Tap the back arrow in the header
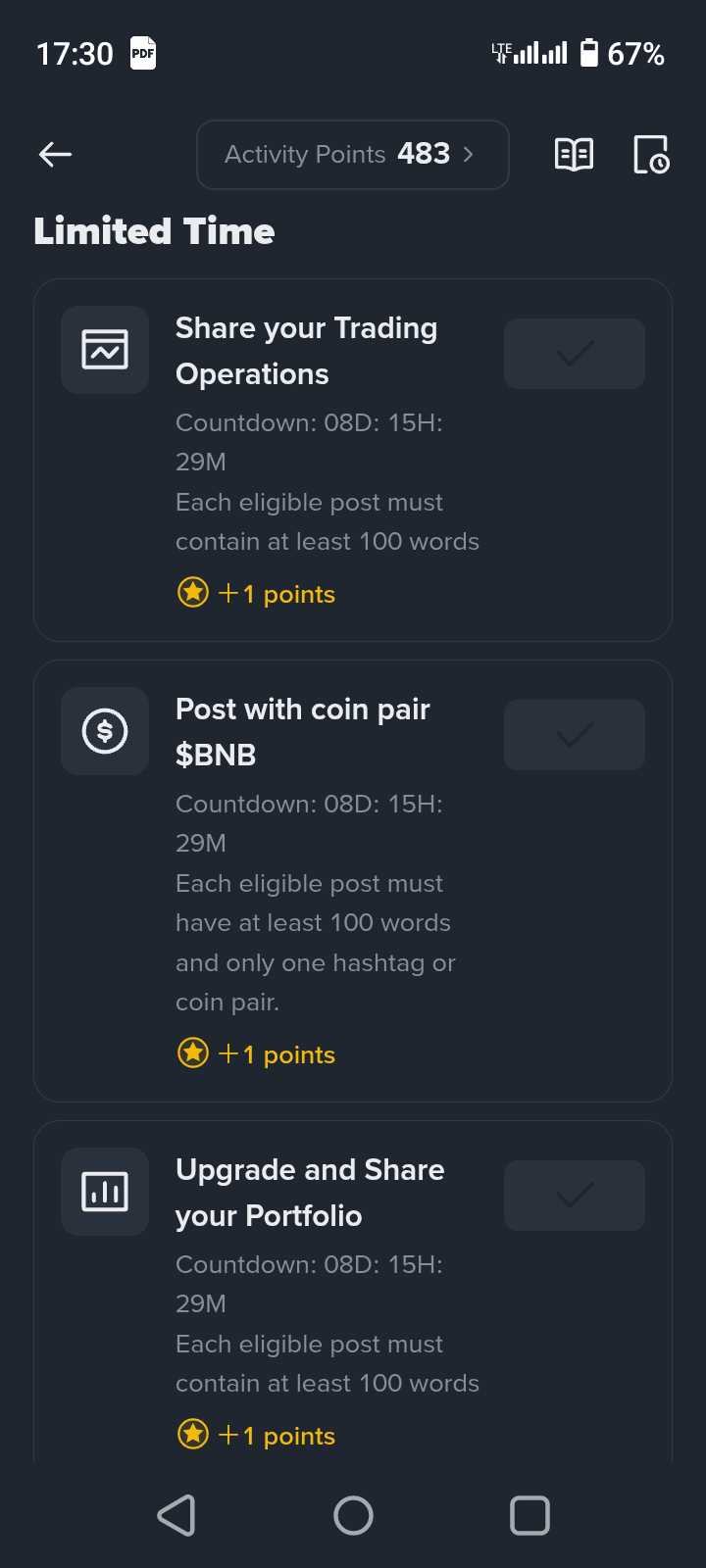The image size is (706, 1568). (56, 154)
